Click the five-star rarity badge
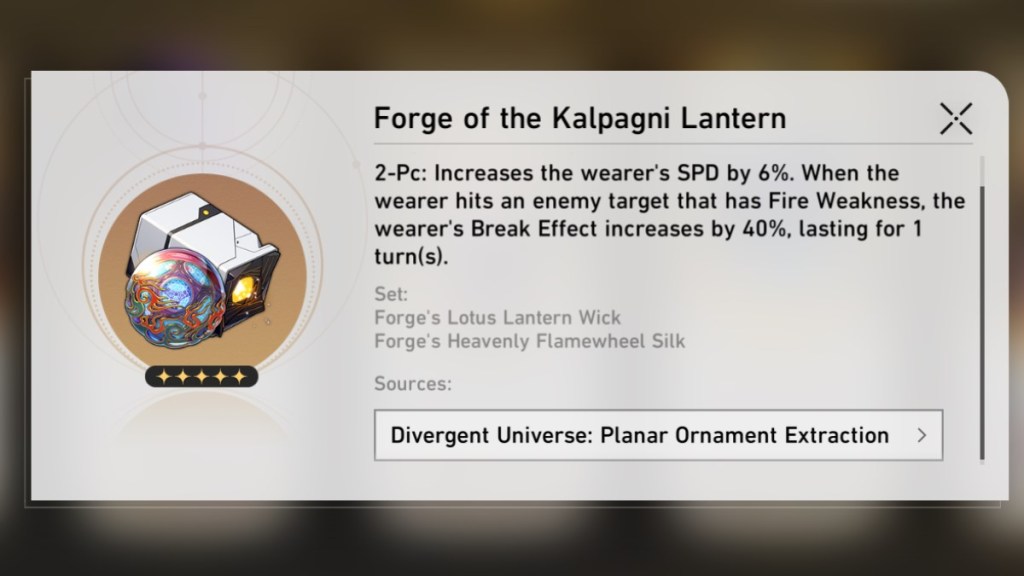 (202, 376)
